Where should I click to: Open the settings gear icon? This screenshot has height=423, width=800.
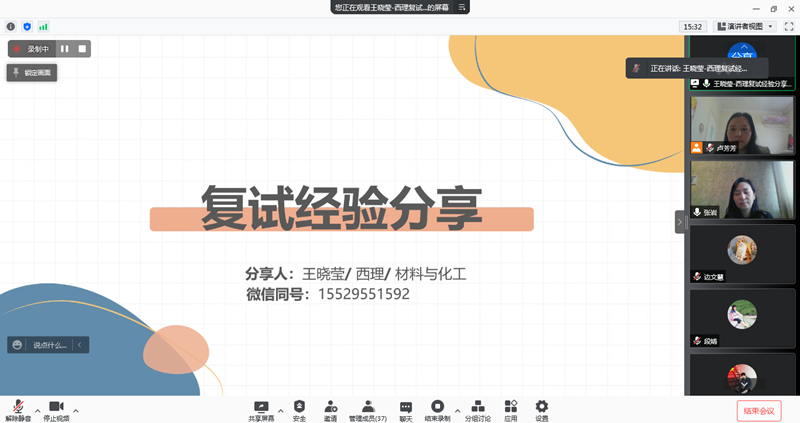542,407
